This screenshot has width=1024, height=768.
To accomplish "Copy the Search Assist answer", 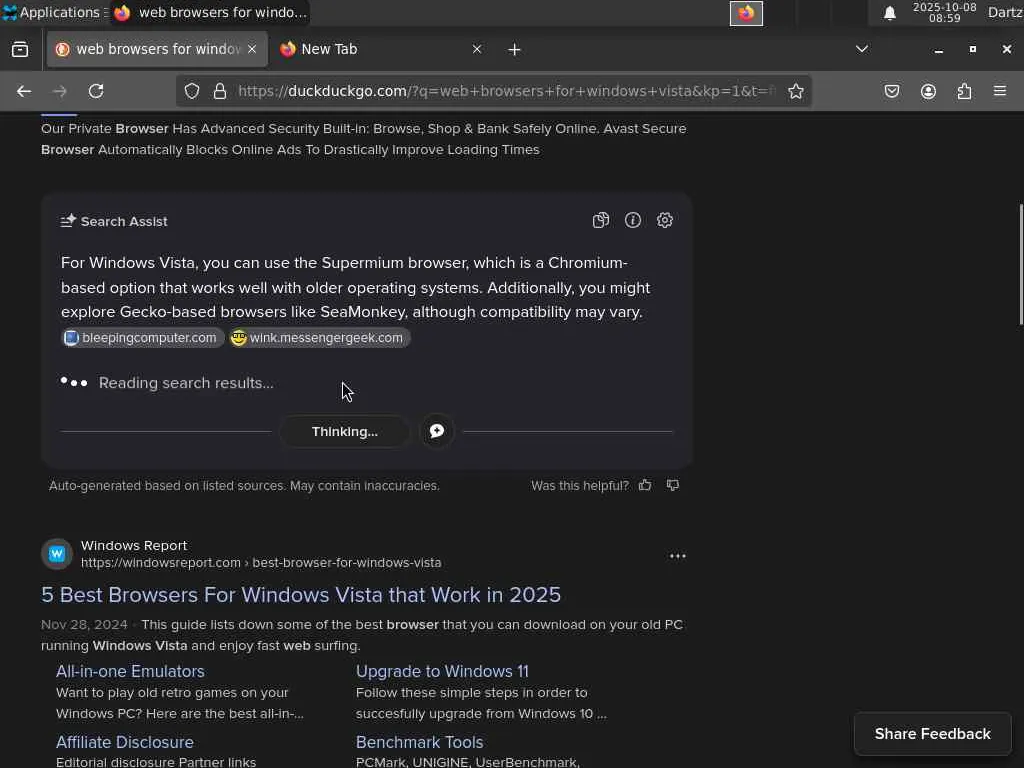I will click(601, 221).
